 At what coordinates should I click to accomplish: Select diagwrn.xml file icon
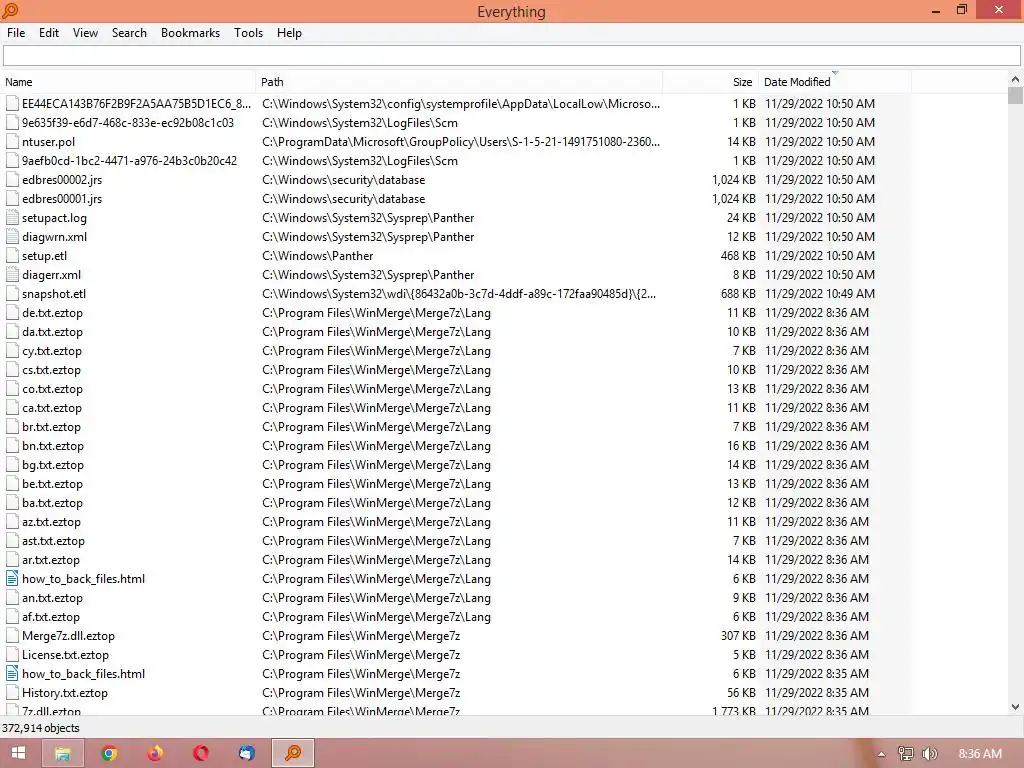coord(12,236)
